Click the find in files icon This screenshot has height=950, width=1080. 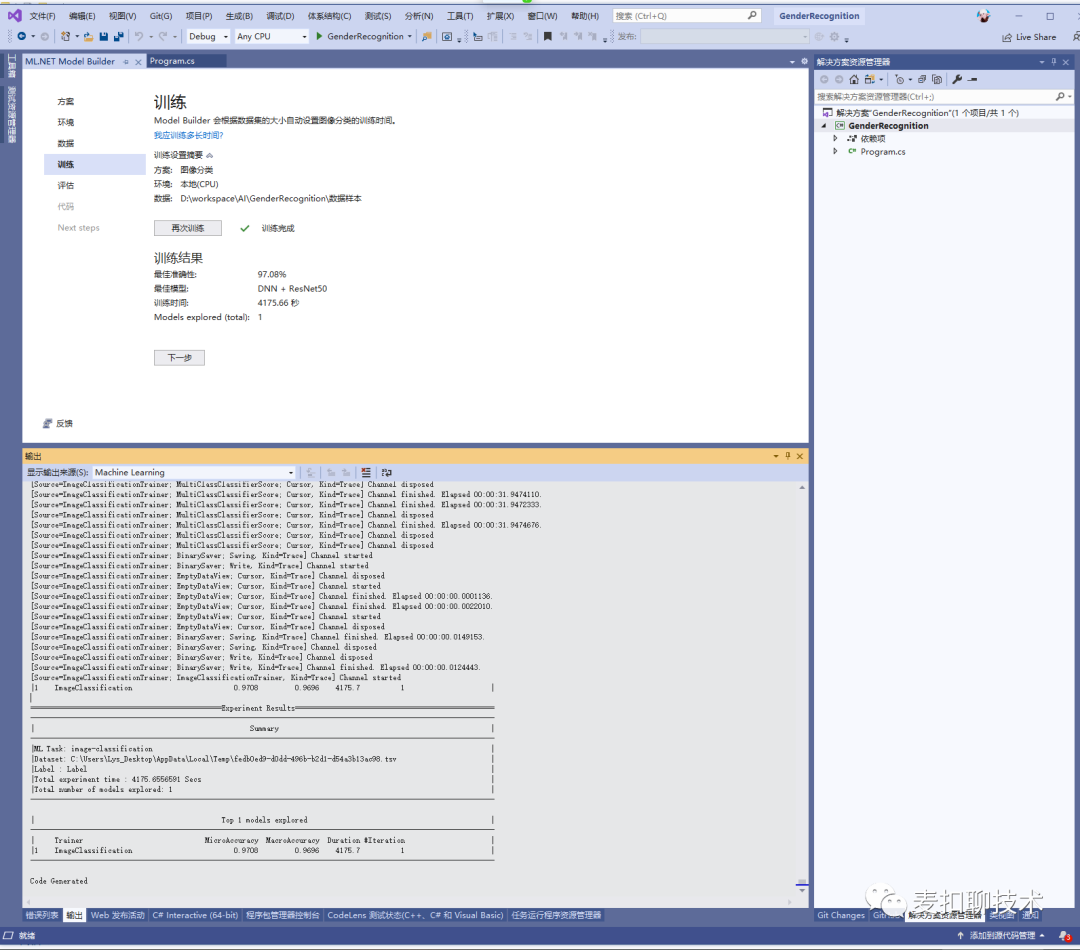click(x=427, y=37)
